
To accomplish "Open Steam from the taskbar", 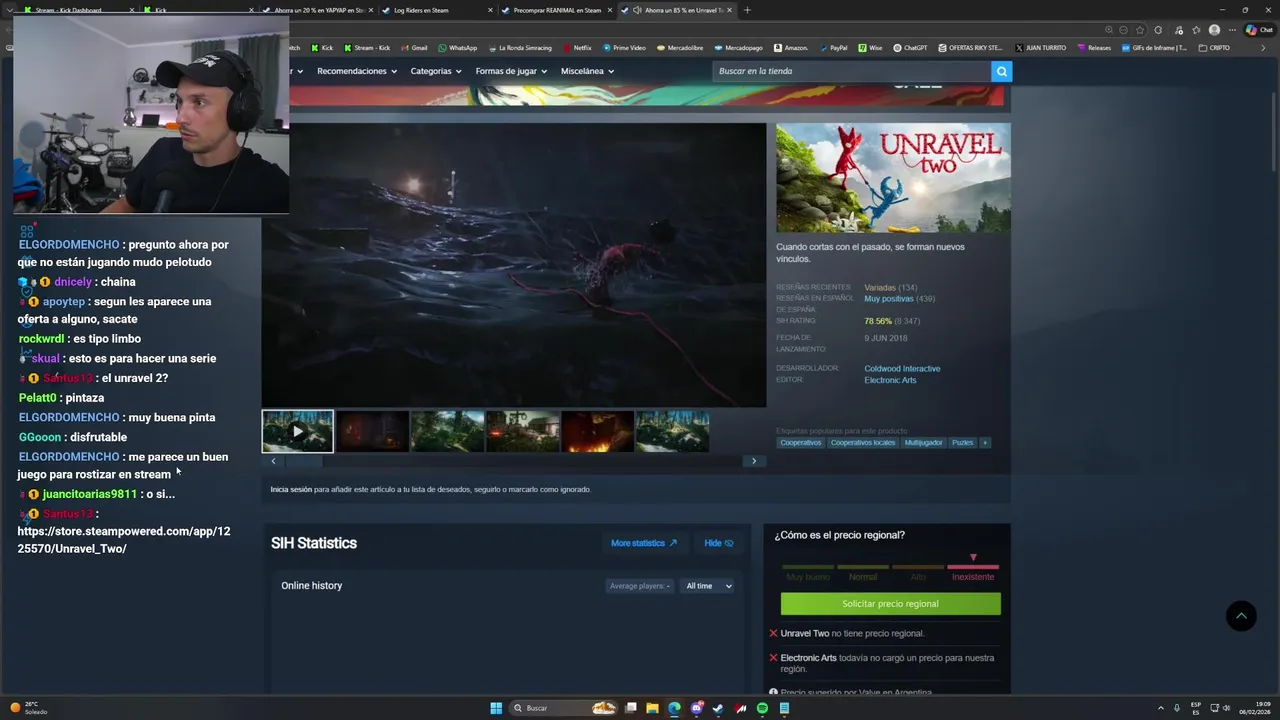I will (718, 708).
